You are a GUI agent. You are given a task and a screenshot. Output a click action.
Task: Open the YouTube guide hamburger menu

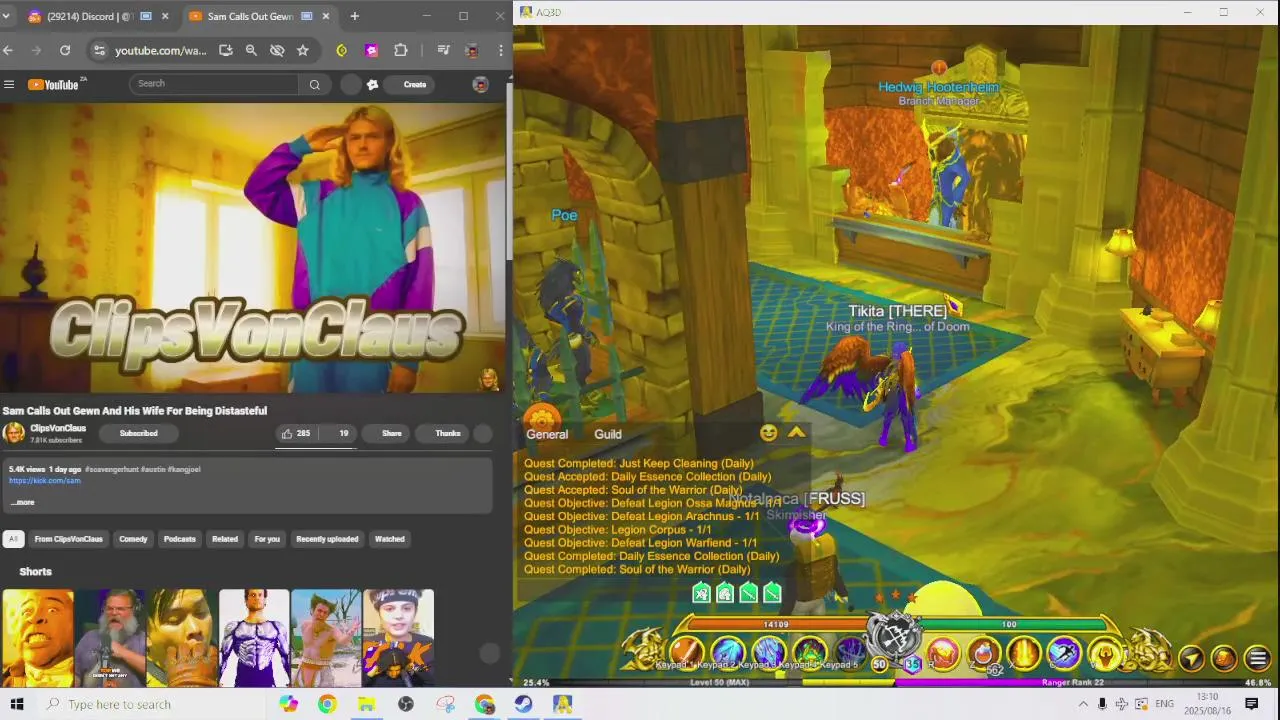[x=9, y=84]
